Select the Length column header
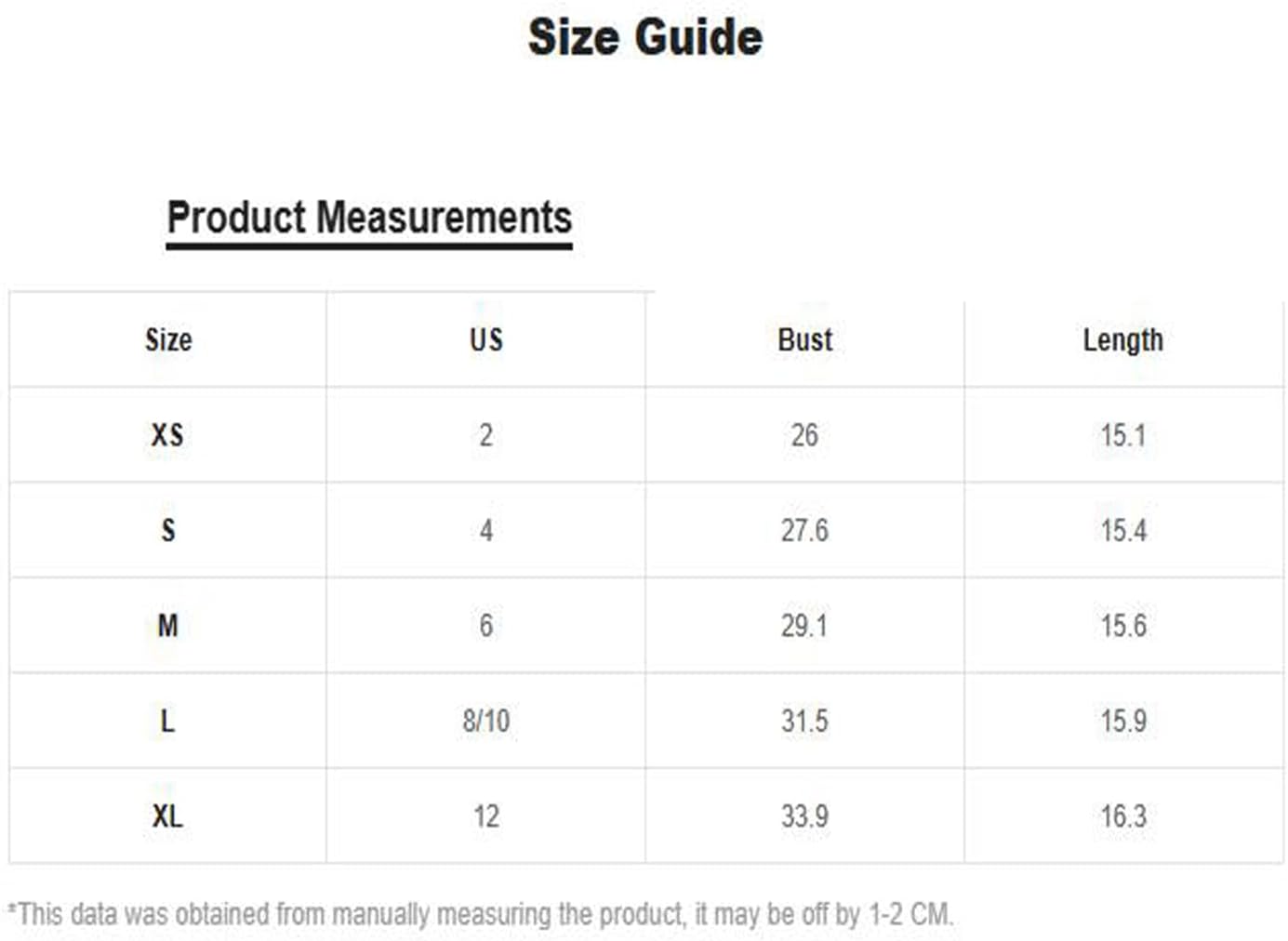 pos(1123,340)
